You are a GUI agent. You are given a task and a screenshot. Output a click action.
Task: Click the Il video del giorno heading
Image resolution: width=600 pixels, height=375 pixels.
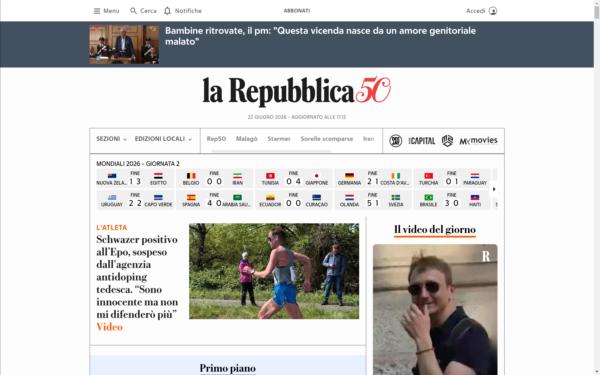(435, 230)
